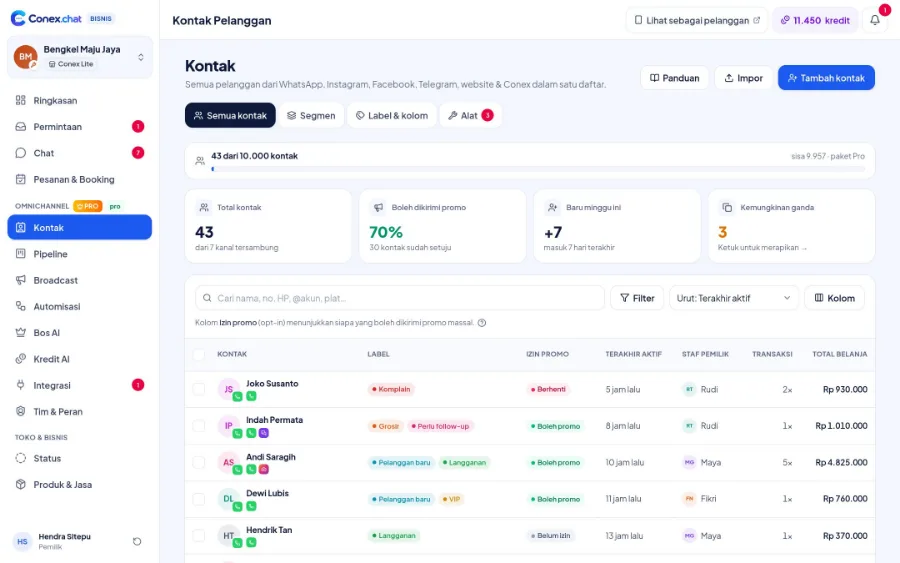Screen dimensions: 900x563
Task: Click the search magnifier icon
Action: click(207, 298)
